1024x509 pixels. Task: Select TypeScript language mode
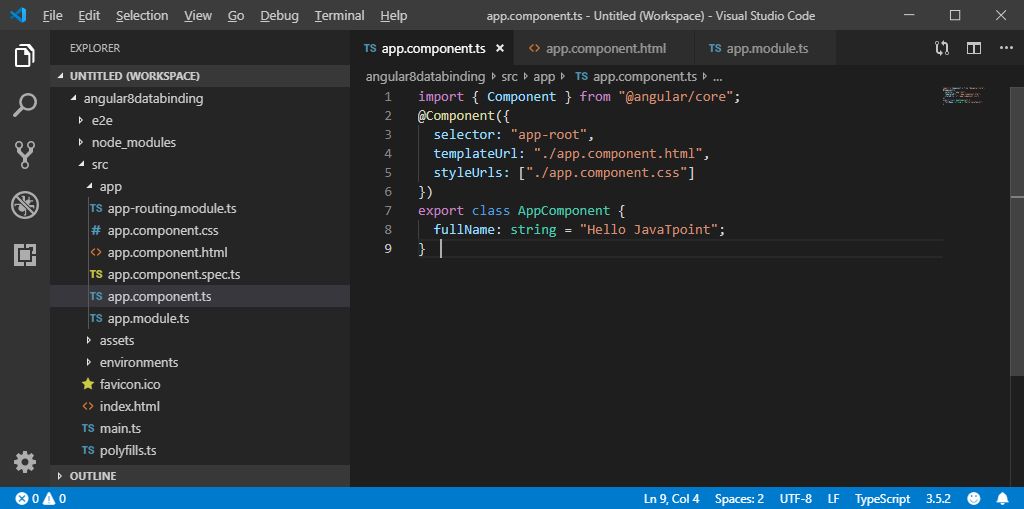(x=882, y=499)
